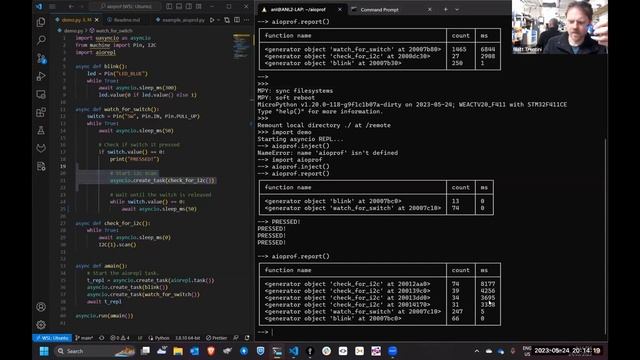Click Prettier in the status bar

coord(216,338)
